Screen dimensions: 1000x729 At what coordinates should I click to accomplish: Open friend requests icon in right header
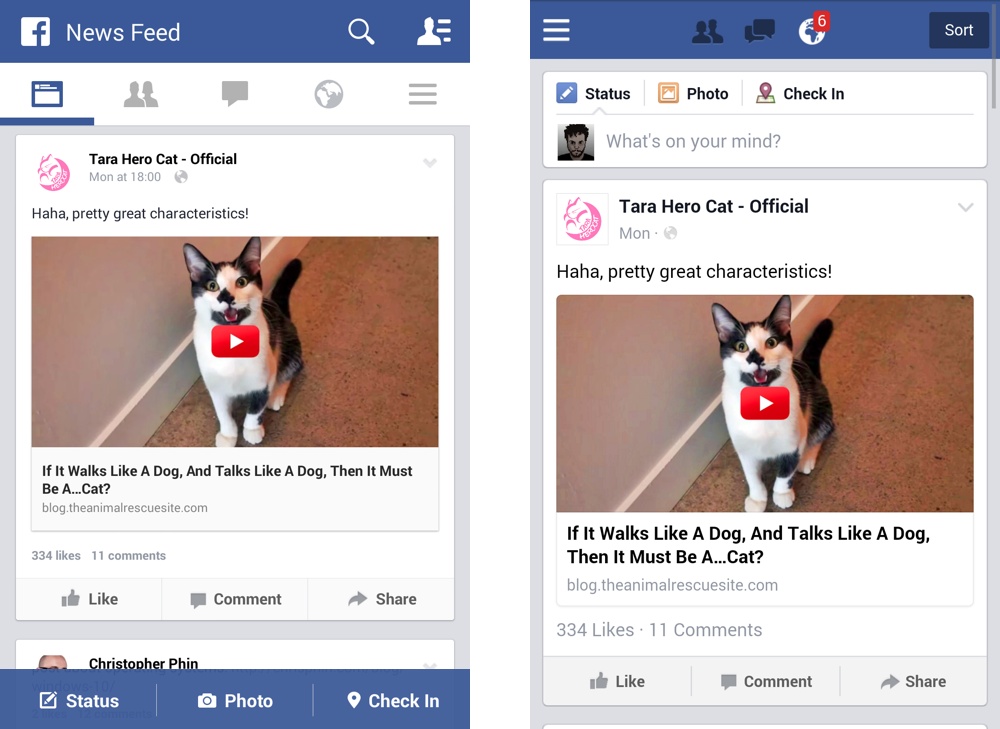[x=707, y=31]
